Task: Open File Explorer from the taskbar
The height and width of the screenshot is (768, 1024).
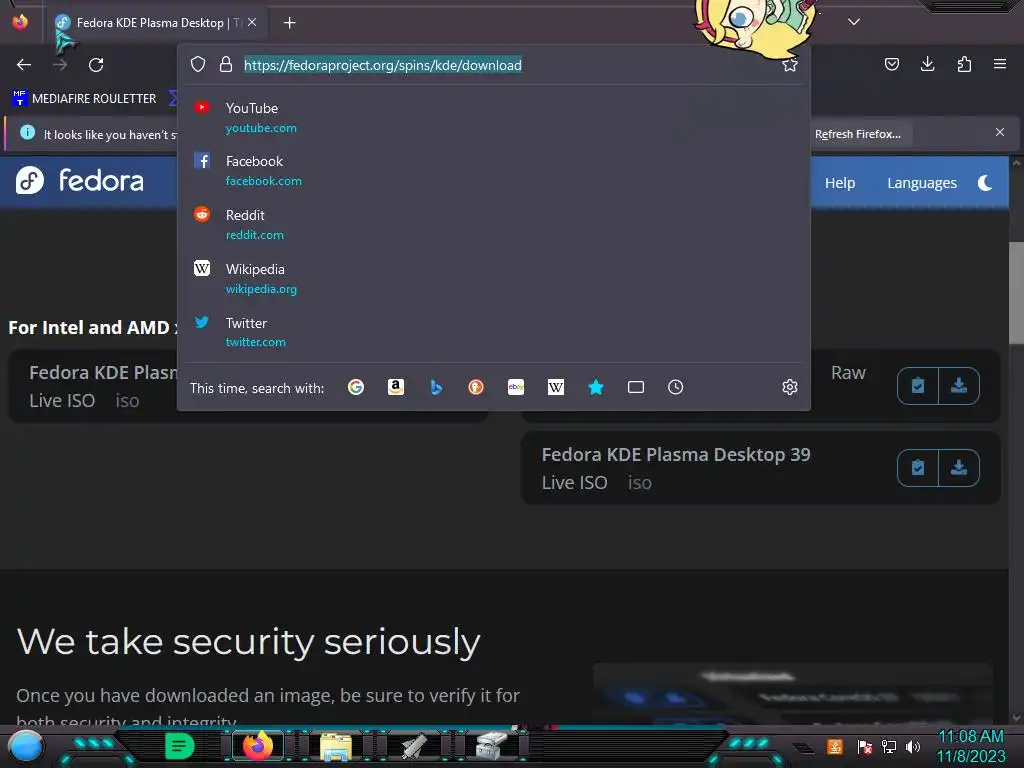Action: [x=336, y=746]
